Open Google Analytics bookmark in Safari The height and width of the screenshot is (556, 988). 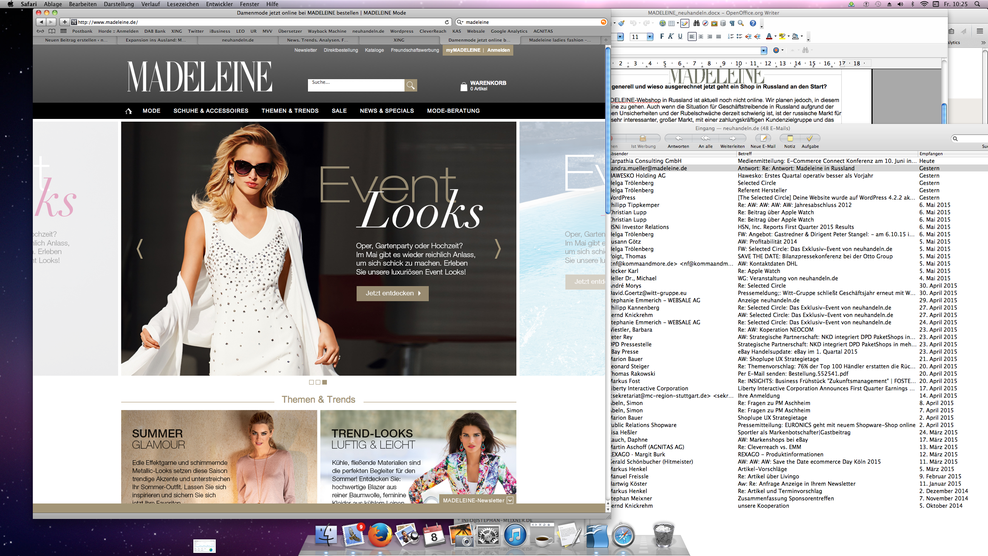pyautogui.click(x=509, y=31)
